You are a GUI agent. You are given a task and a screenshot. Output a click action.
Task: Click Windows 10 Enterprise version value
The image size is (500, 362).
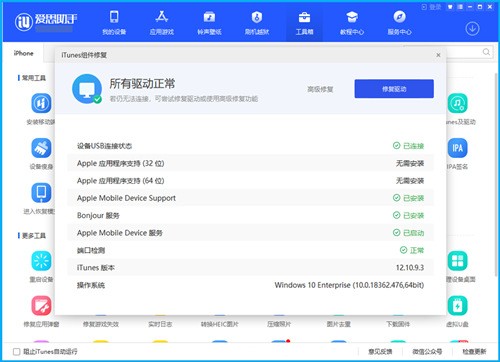(349, 285)
